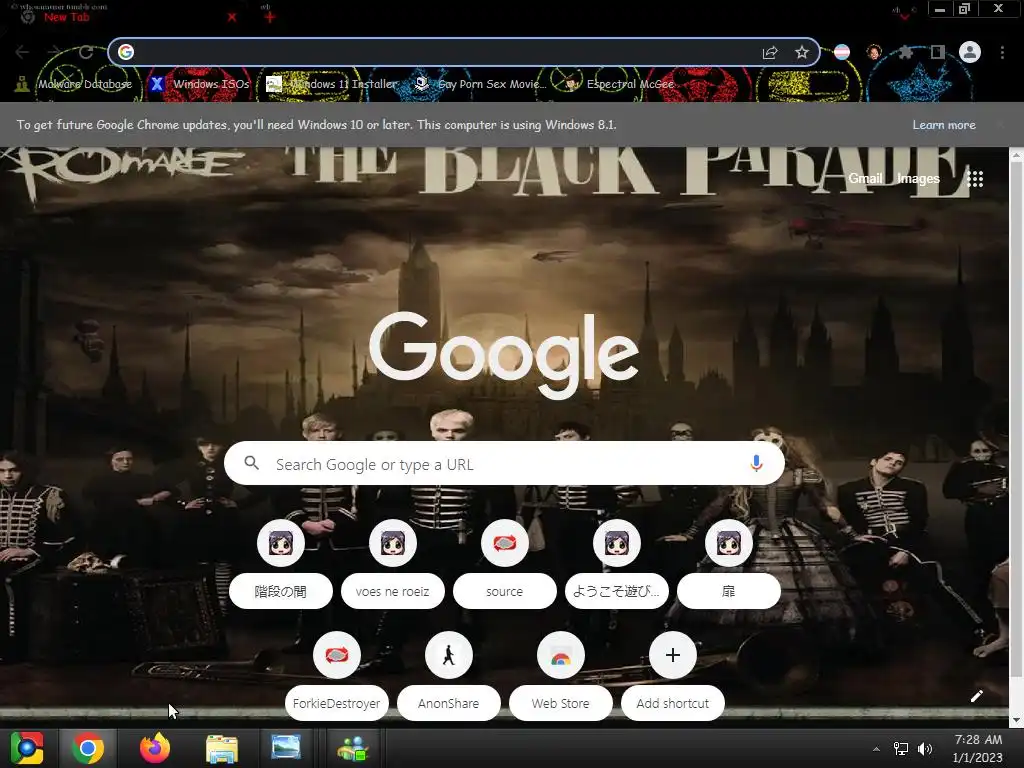This screenshot has width=1024, height=768.
Task: Show hidden tray icons arrow
Action: [x=876, y=749]
